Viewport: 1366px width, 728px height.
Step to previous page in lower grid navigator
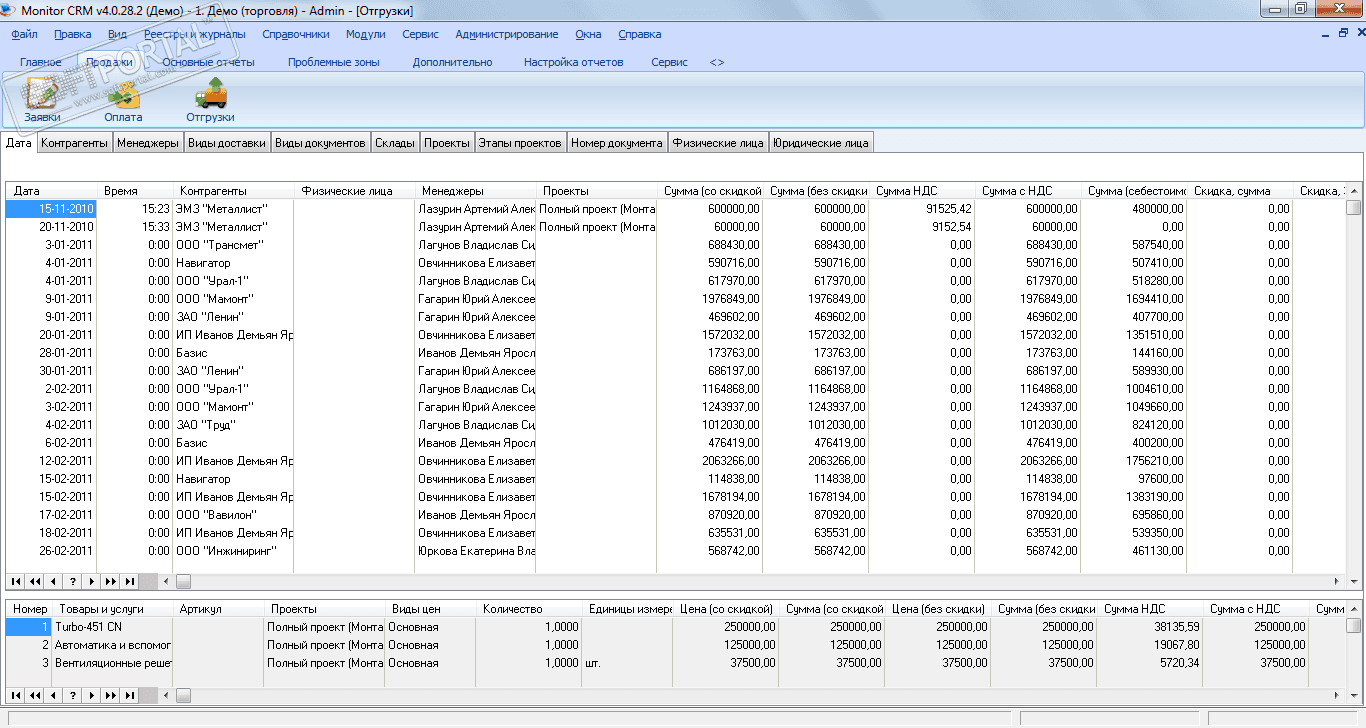click(35, 695)
